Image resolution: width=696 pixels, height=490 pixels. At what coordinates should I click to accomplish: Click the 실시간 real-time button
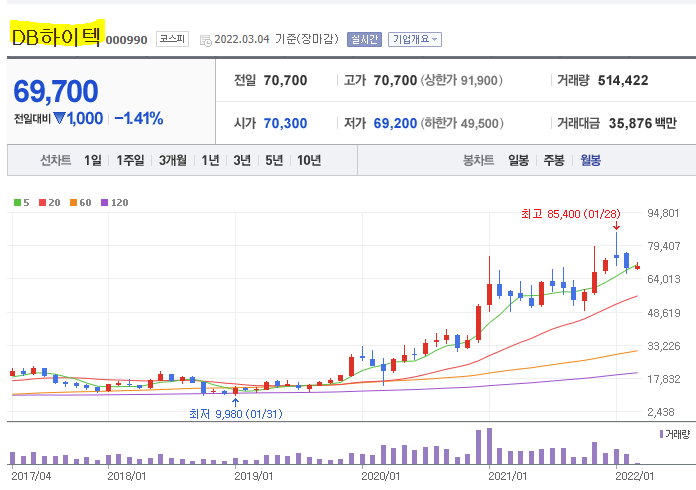(x=364, y=40)
